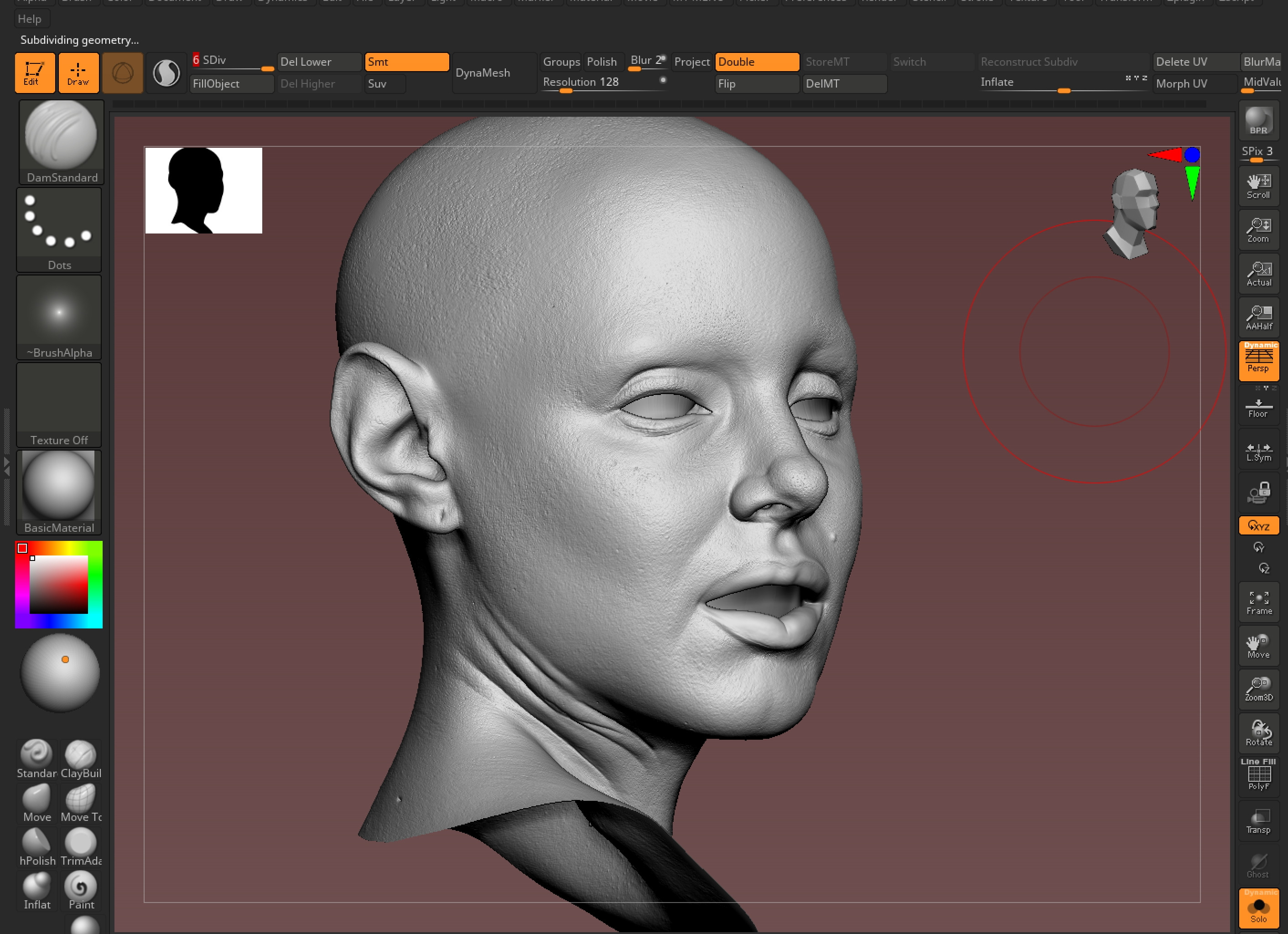Screen dimensions: 1288x934
Task: Open the Dots stroke picker
Action: tap(59, 230)
